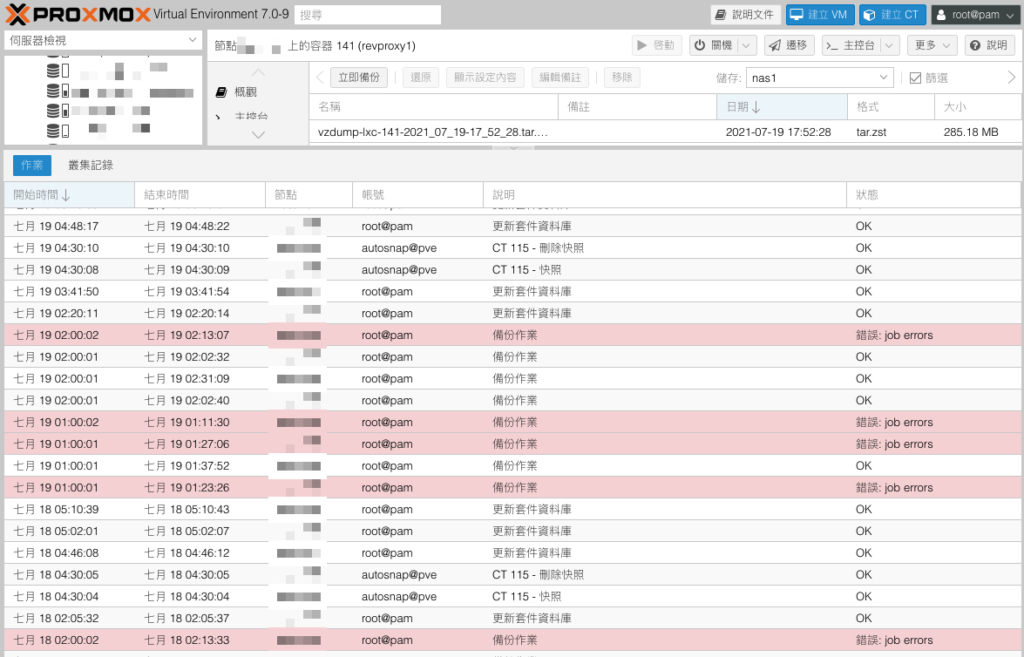Click 顯示設定內容 button

485,77
